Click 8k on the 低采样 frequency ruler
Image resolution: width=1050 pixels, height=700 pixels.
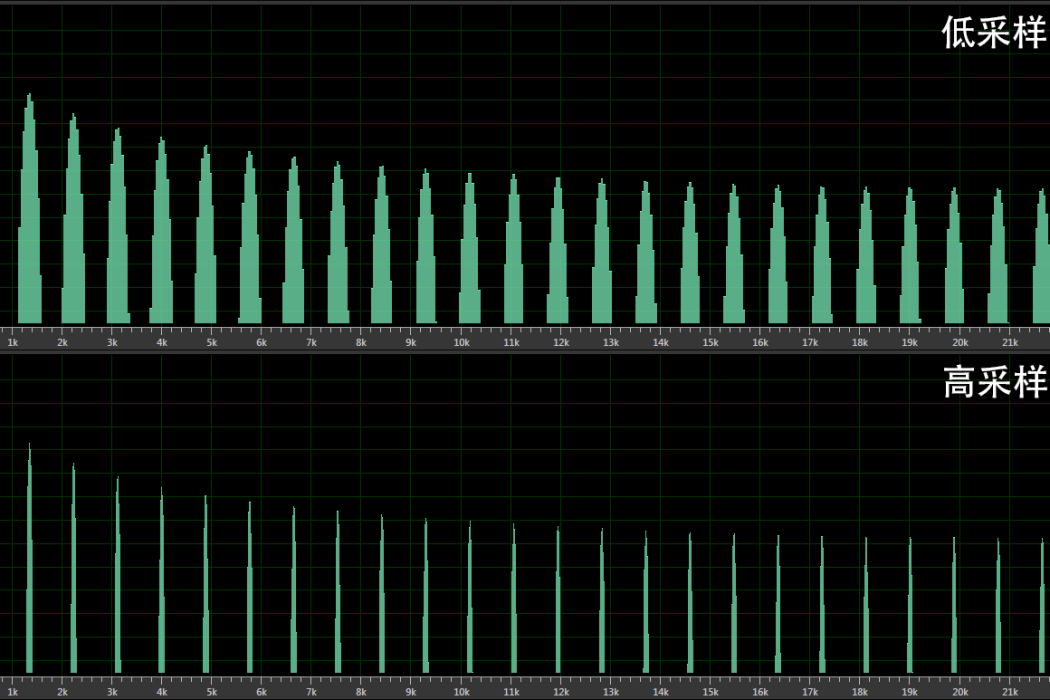[x=361, y=342]
